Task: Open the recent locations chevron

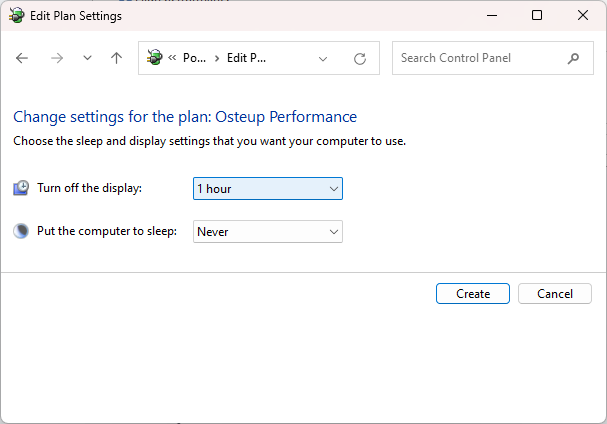Action: click(x=87, y=58)
